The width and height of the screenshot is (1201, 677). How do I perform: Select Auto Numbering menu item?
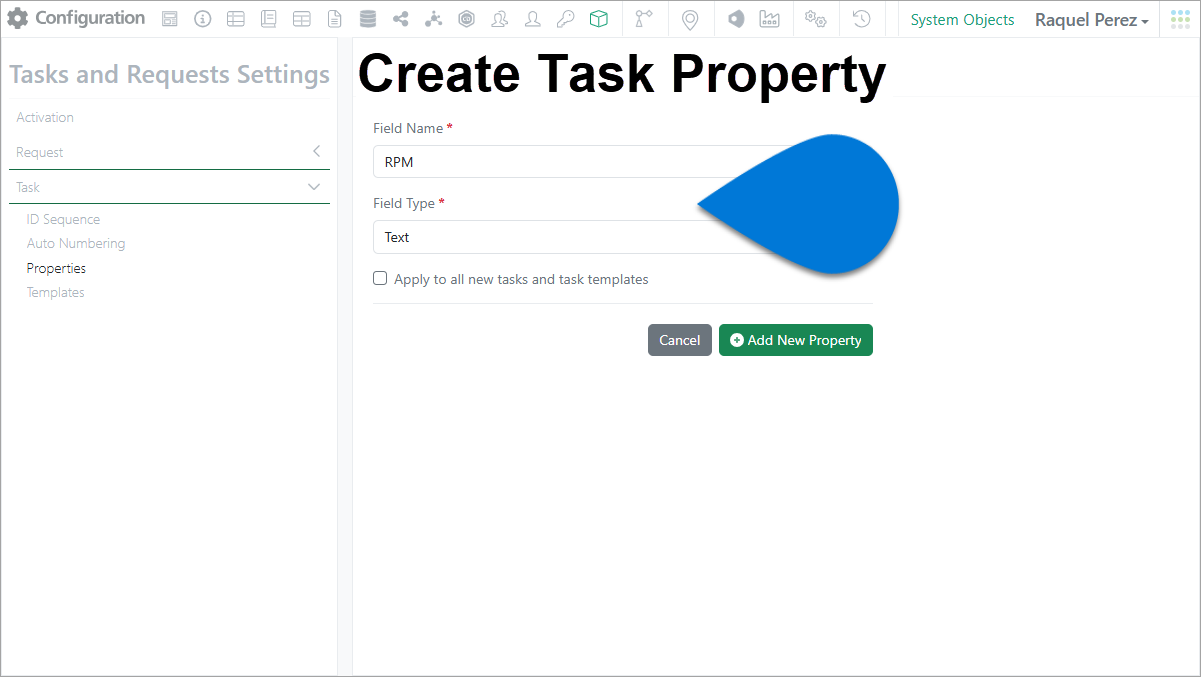point(76,243)
